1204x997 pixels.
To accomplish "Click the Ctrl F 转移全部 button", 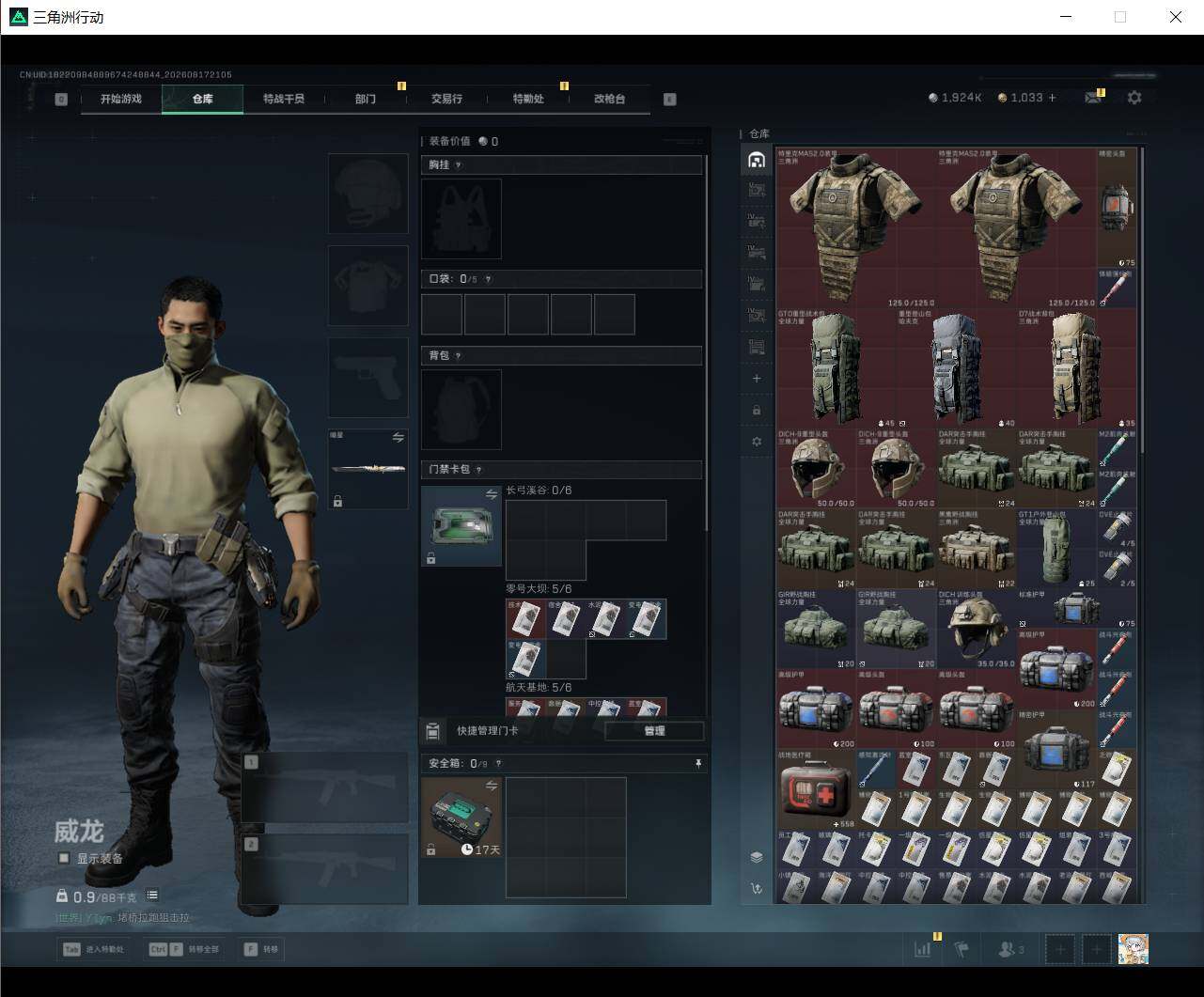I will [x=183, y=949].
